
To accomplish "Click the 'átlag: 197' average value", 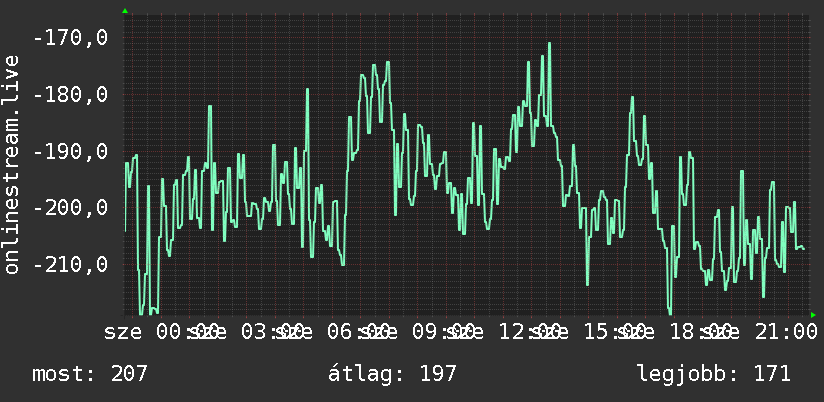I will point(393,374).
